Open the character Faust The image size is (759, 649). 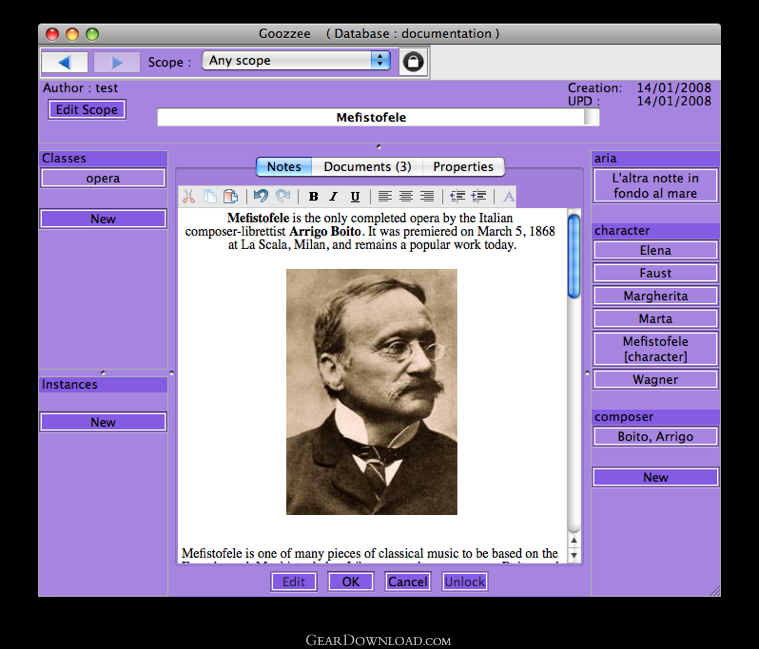[655, 273]
